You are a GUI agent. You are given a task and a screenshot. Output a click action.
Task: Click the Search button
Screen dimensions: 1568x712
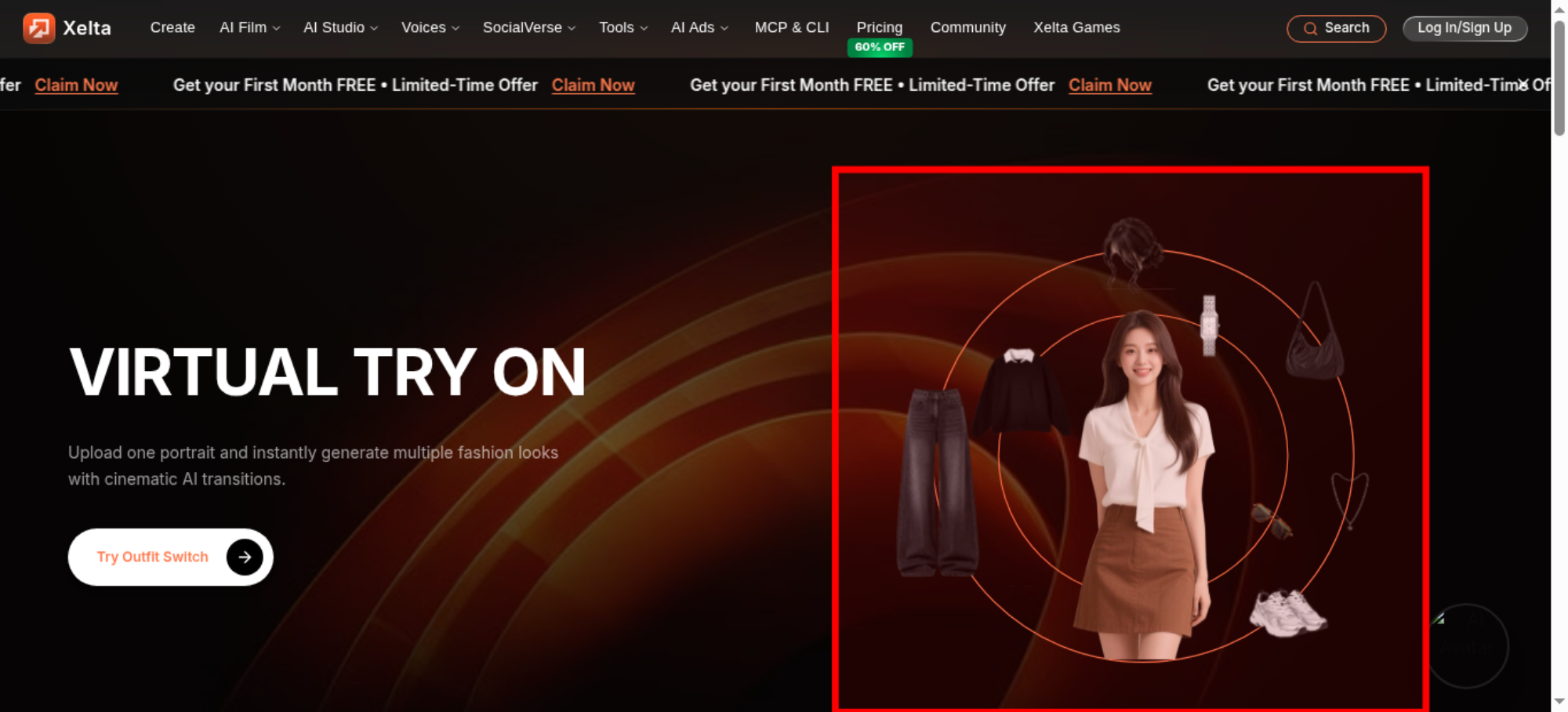point(1337,28)
